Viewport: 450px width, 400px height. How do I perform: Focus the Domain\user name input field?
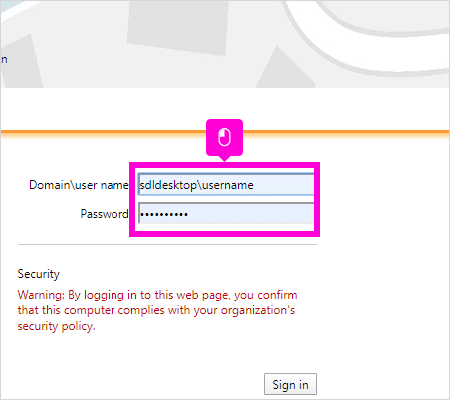(226, 184)
